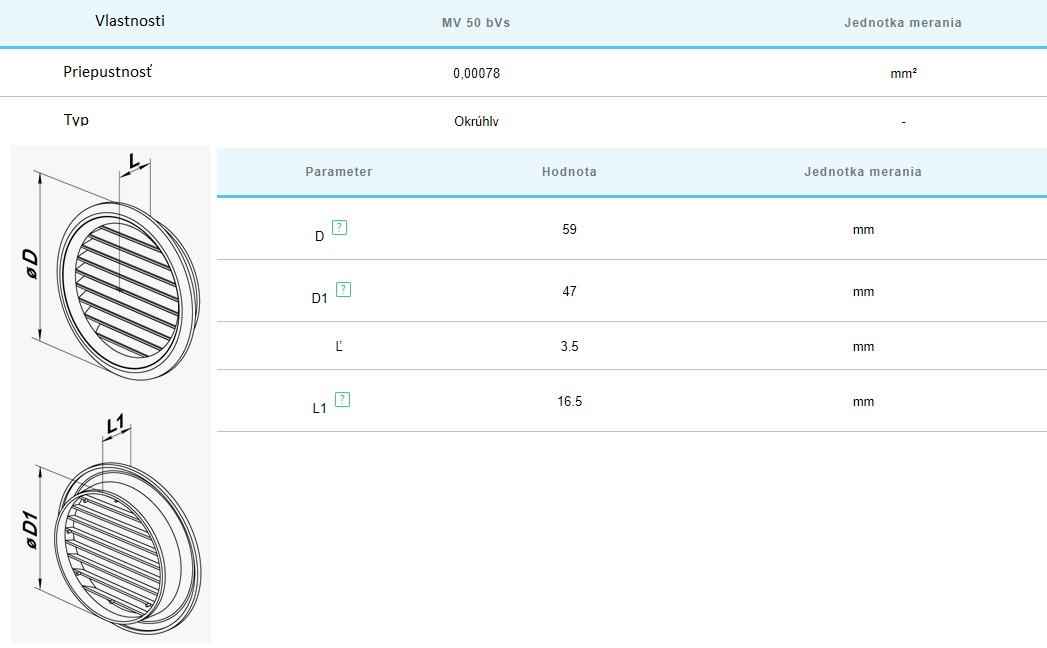Viewport: 1047px width, 648px height.
Task: Click the Vlastnosti column header
Action: [130, 21]
